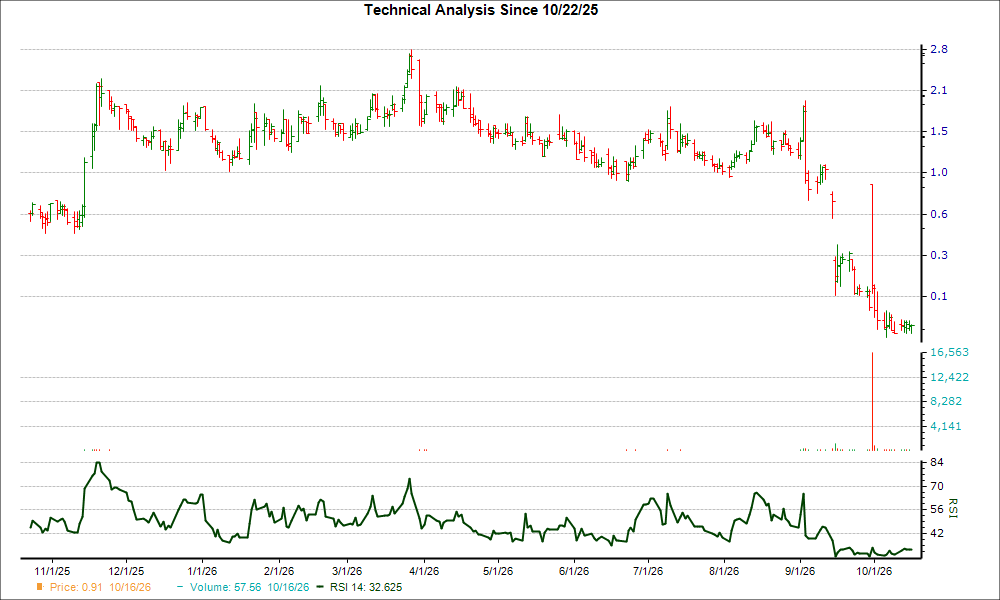Click the RSI axis value 42

[937, 533]
